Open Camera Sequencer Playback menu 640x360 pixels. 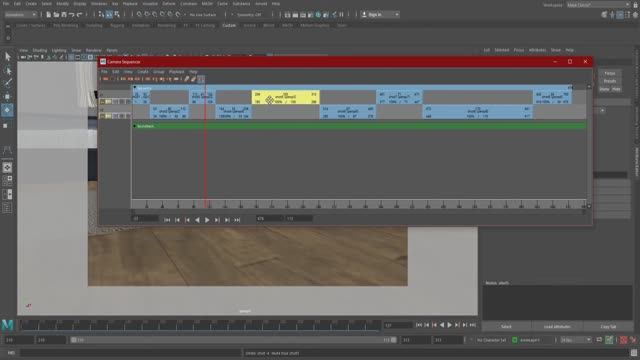177,72
